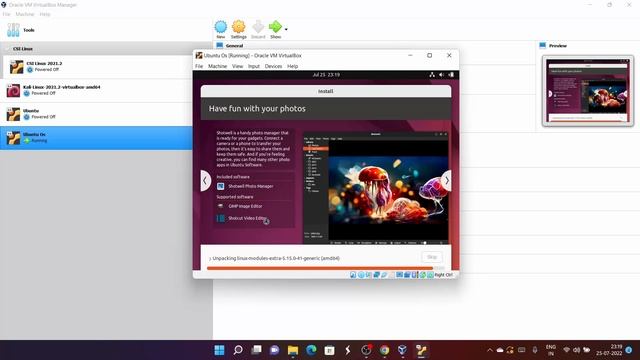Switch the ENG IN input language
The width and height of the screenshot is (640, 360).
551,350
